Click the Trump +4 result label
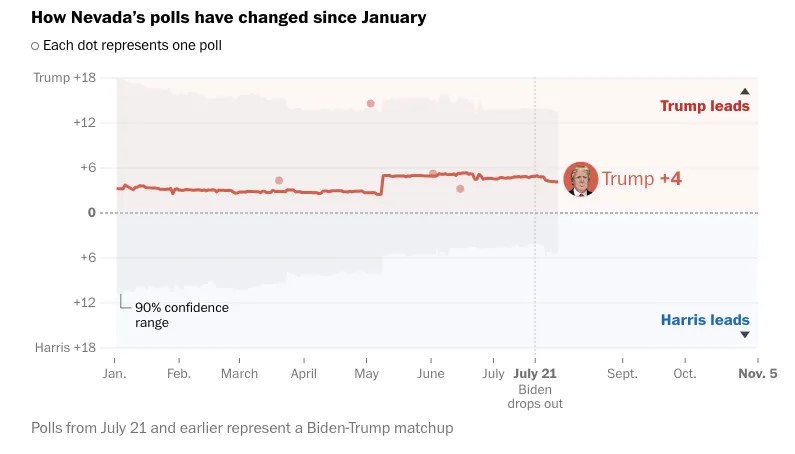 tap(641, 179)
